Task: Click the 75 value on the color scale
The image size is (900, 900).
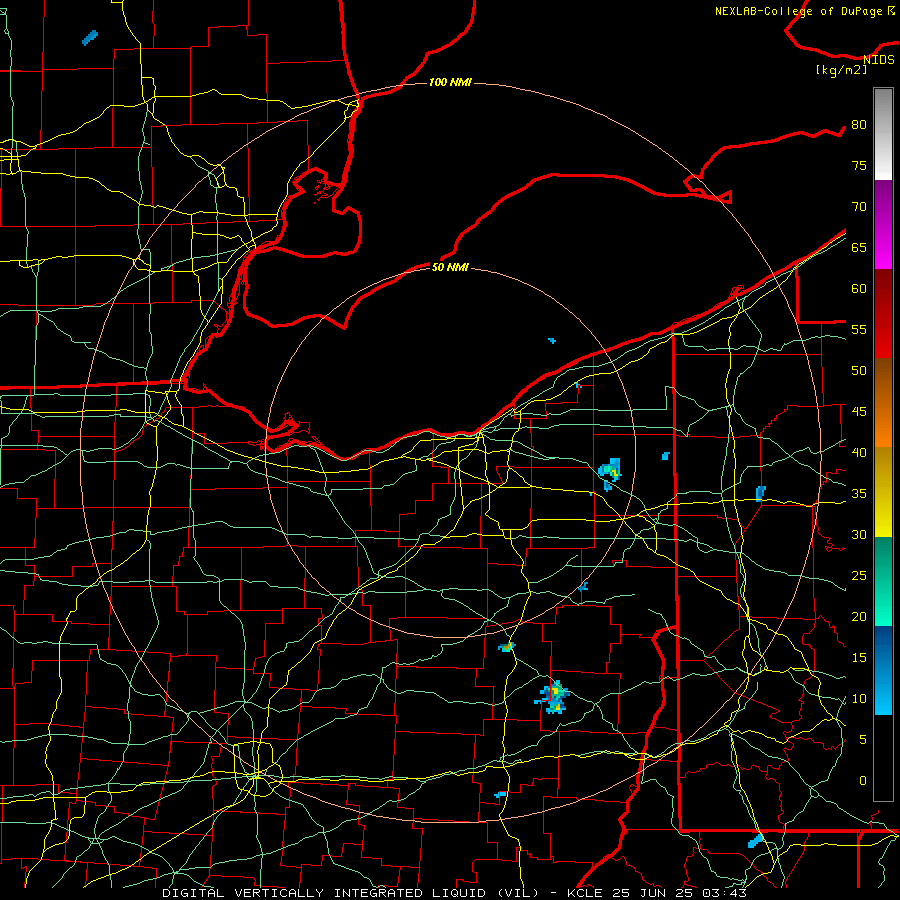Action: pyautogui.click(x=859, y=165)
